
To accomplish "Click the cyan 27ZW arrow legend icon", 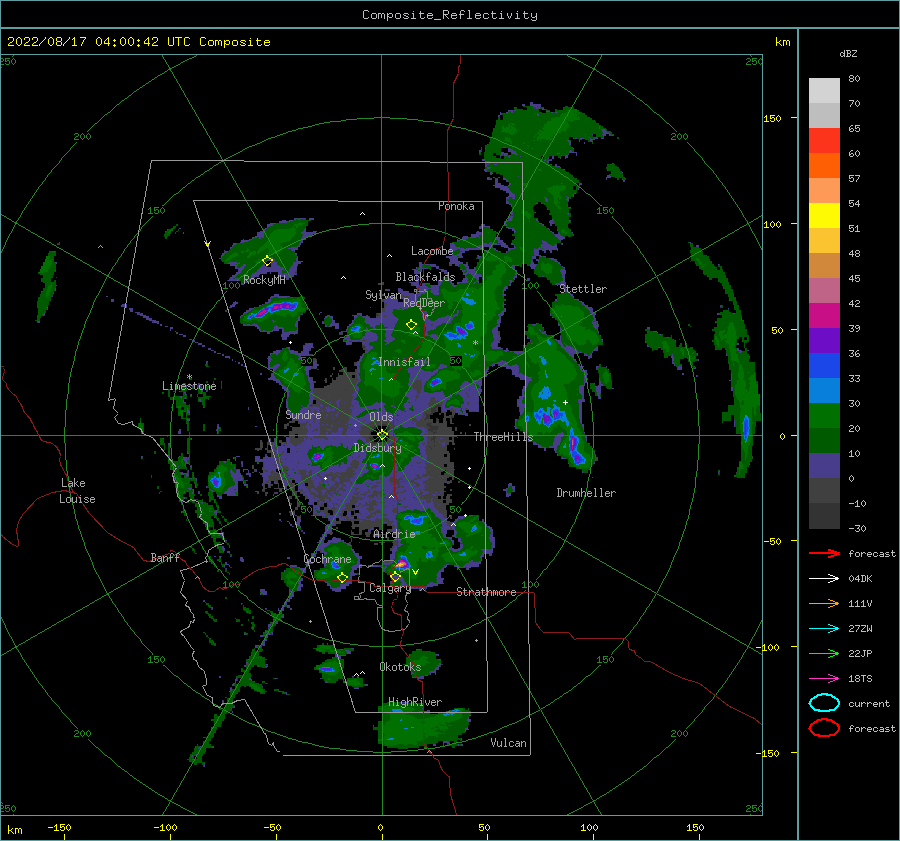I will 824,629.
